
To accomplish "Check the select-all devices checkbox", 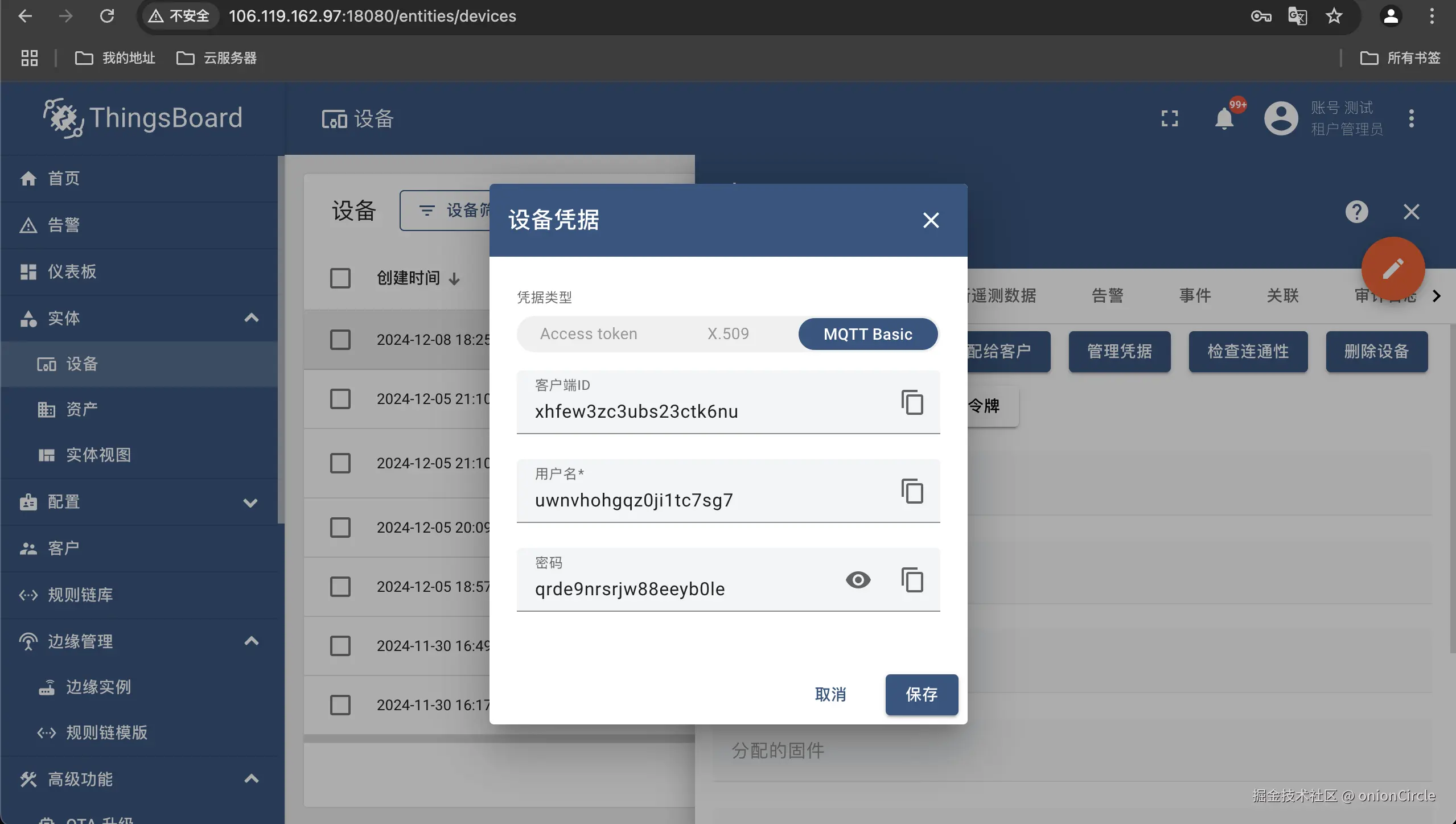I will pyautogui.click(x=340, y=278).
